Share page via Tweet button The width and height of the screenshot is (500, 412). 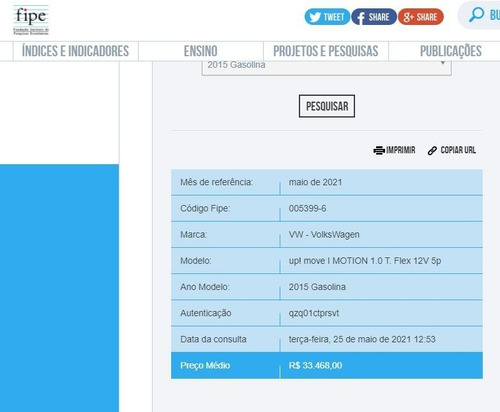(327, 17)
